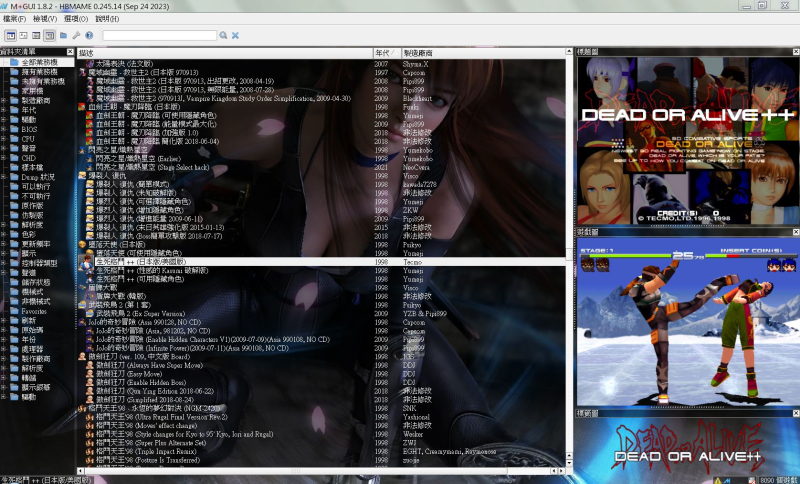The height and width of the screenshot is (484, 800).
Task: Expand the CPU folder node
Action: [4, 139]
